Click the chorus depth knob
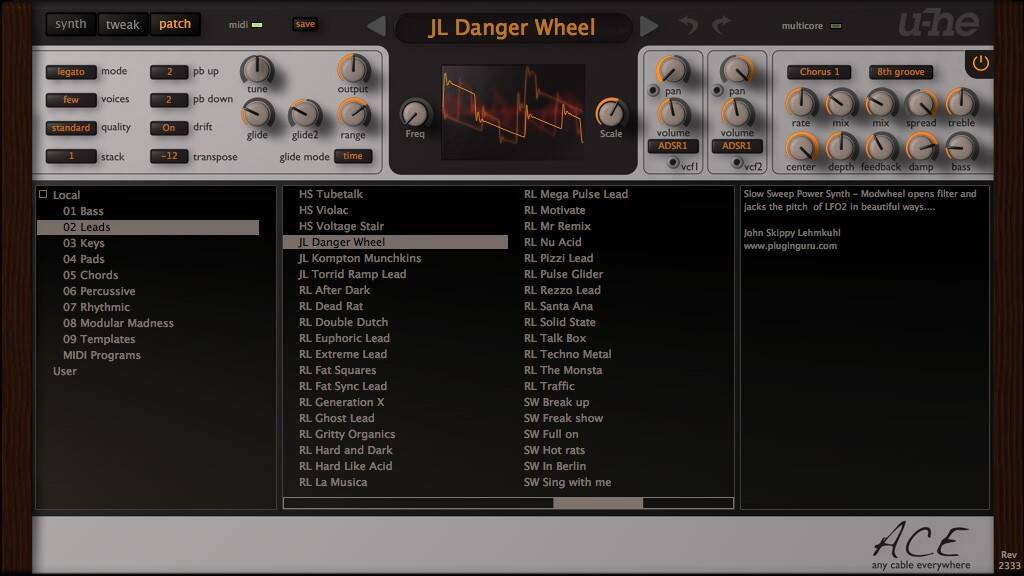Screen dimensions: 1024x576 pyautogui.click(x=840, y=147)
